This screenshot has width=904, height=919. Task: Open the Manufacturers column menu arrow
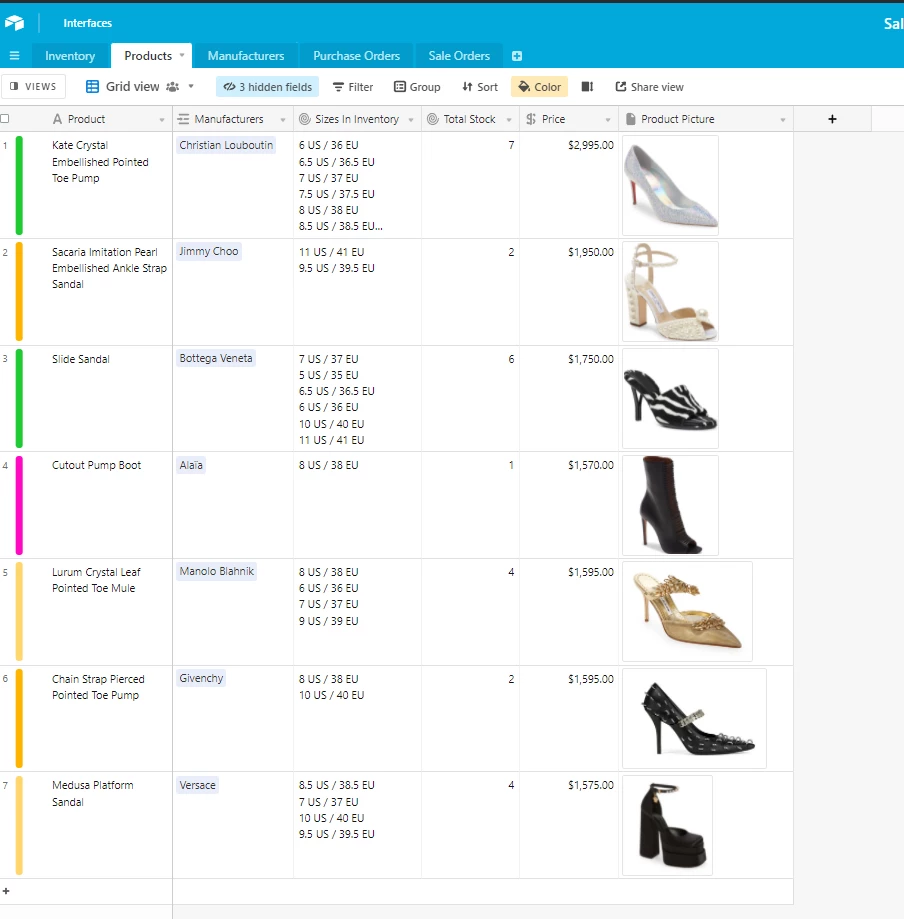[283, 120]
